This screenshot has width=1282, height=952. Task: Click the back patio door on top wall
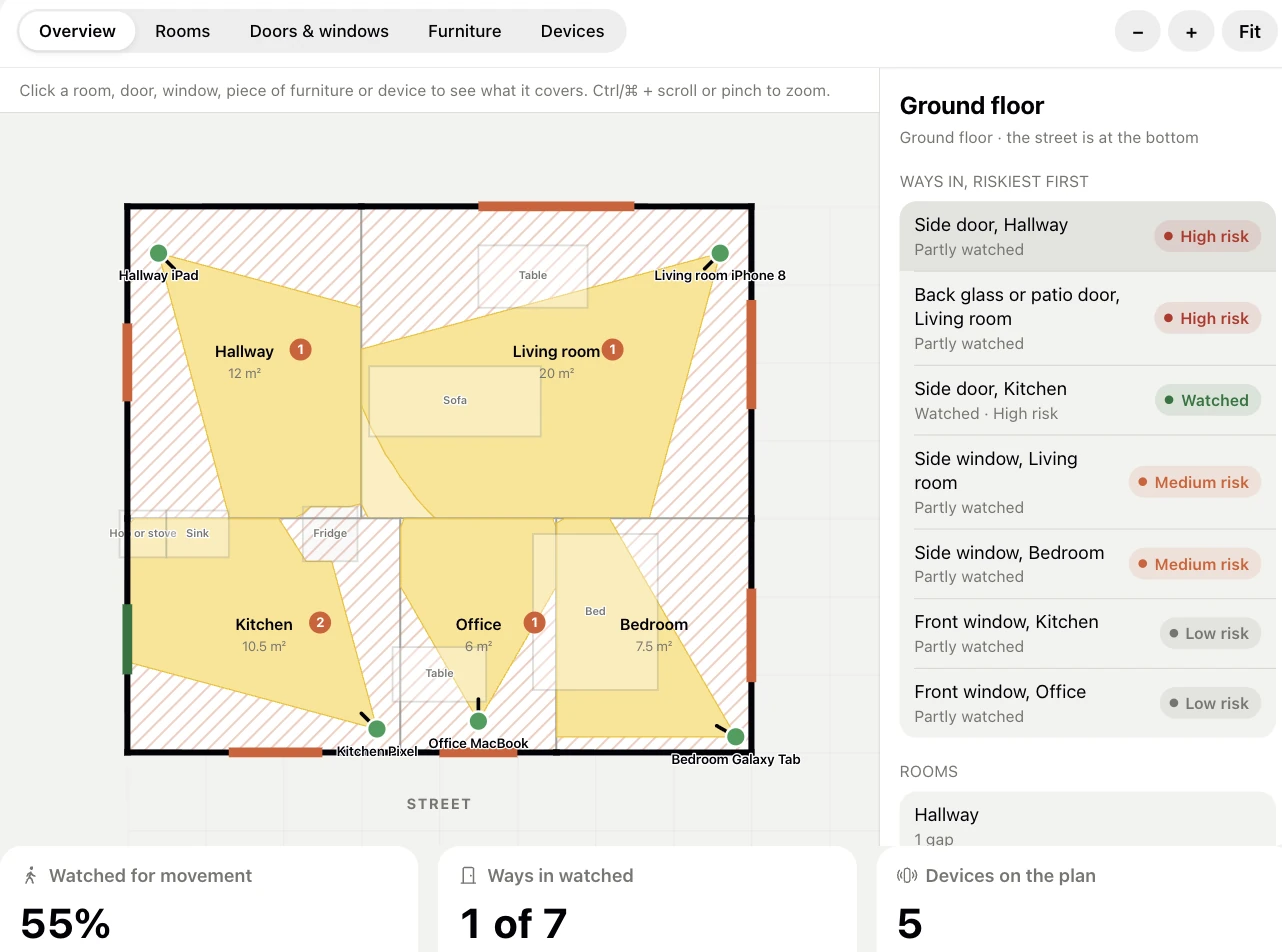point(556,206)
